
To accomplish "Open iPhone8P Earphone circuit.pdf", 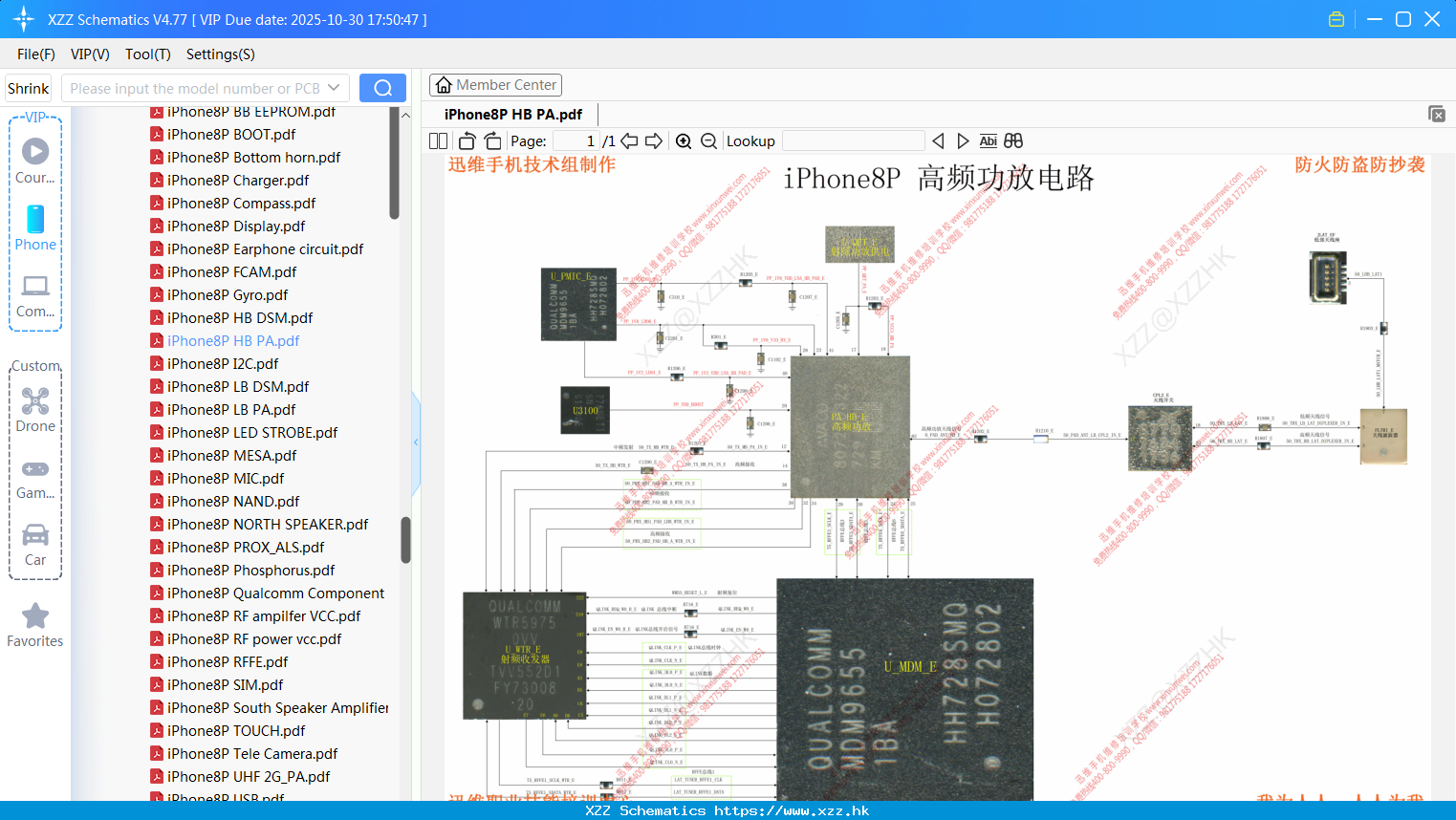I will point(265,248).
